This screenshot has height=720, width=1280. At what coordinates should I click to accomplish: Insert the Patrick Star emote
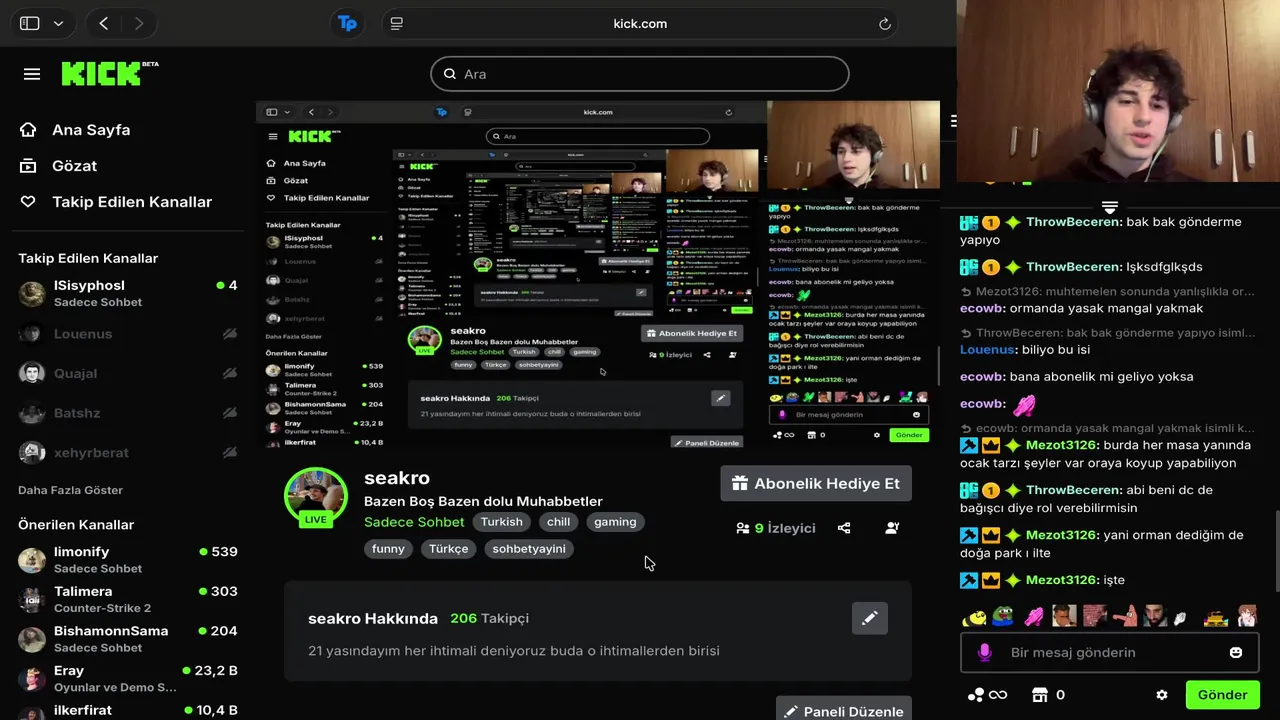pyautogui.click(x=1125, y=616)
